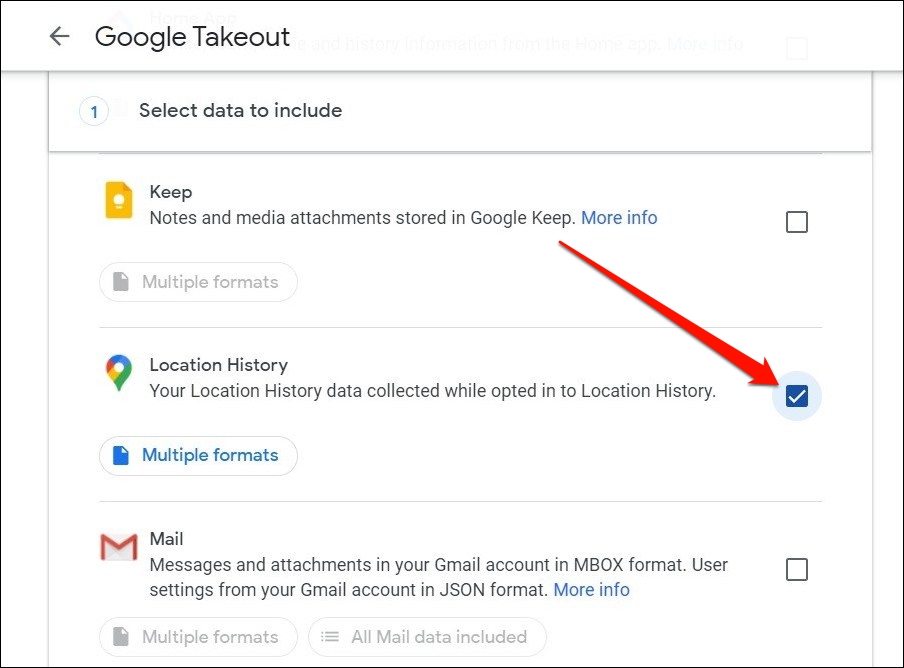Image resolution: width=904 pixels, height=668 pixels.
Task: Click the document icon in Location History formats button
Action: pos(120,455)
